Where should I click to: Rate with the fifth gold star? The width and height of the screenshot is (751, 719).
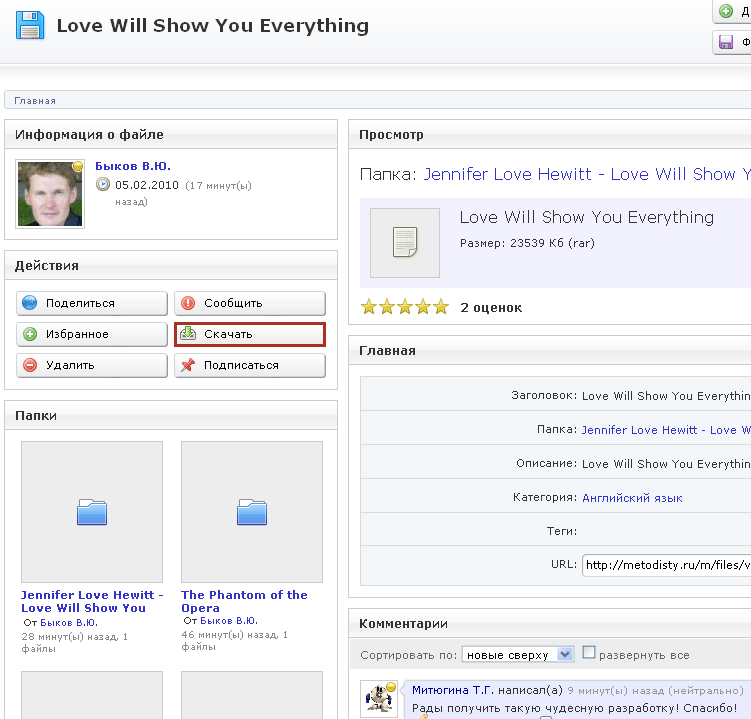(441, 307)
